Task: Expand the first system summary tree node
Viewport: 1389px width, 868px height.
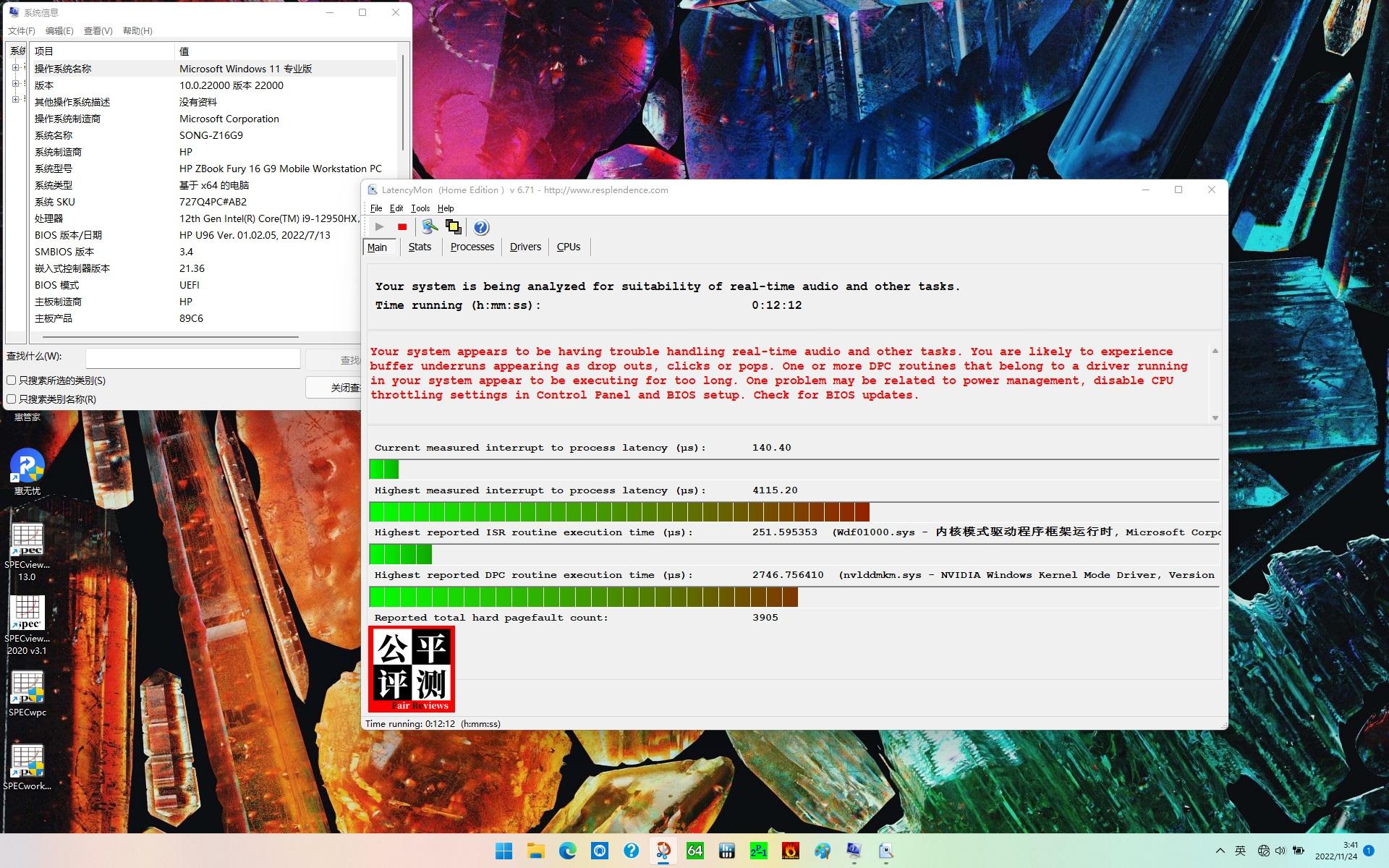Action: coord(15,68)
